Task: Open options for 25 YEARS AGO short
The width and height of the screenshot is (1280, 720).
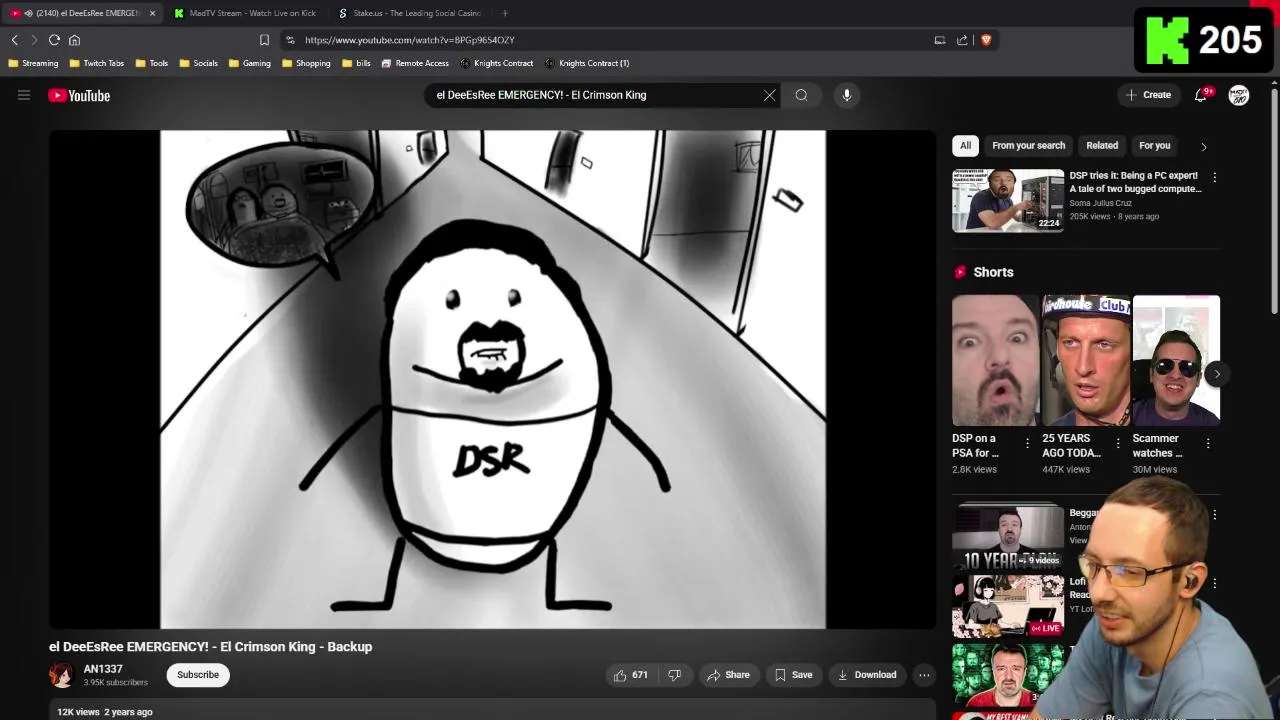Action: pos(1117,443)
